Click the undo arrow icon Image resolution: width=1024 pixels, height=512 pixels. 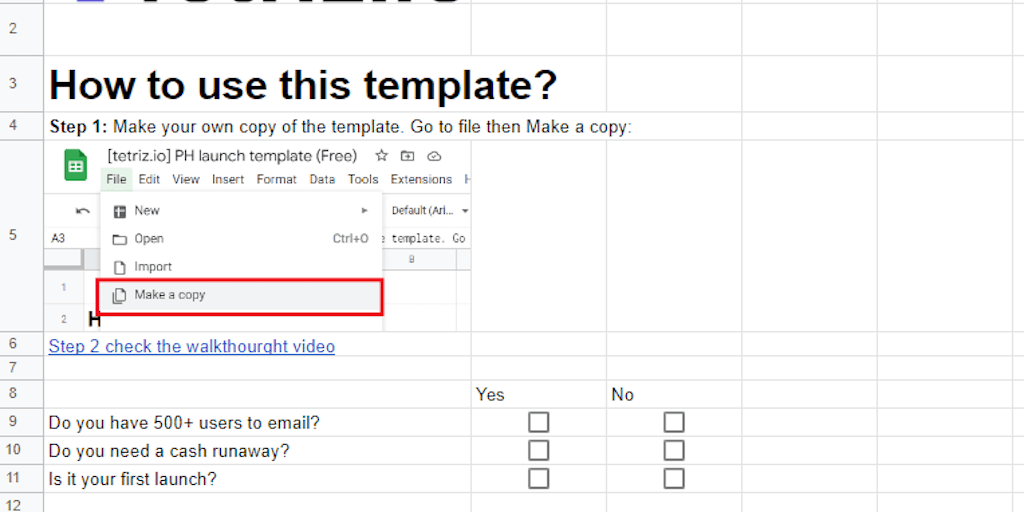(82, 211)
